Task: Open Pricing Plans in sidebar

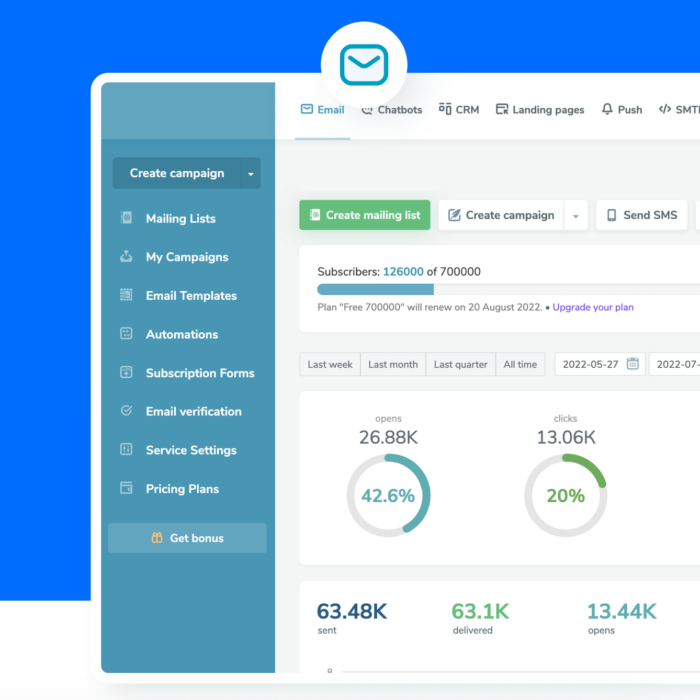Action: click(182, 488)
